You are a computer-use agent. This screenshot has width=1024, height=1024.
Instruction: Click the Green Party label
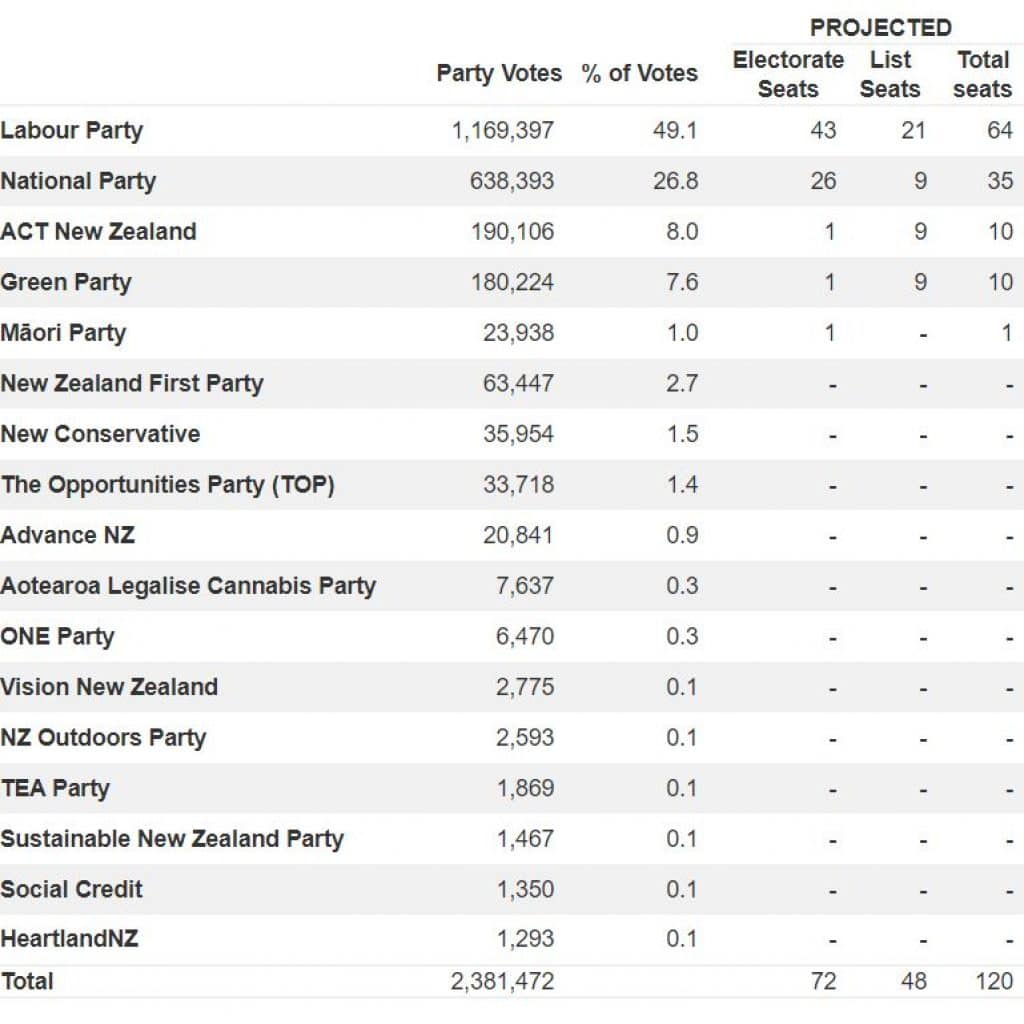(x=65, y=283)
